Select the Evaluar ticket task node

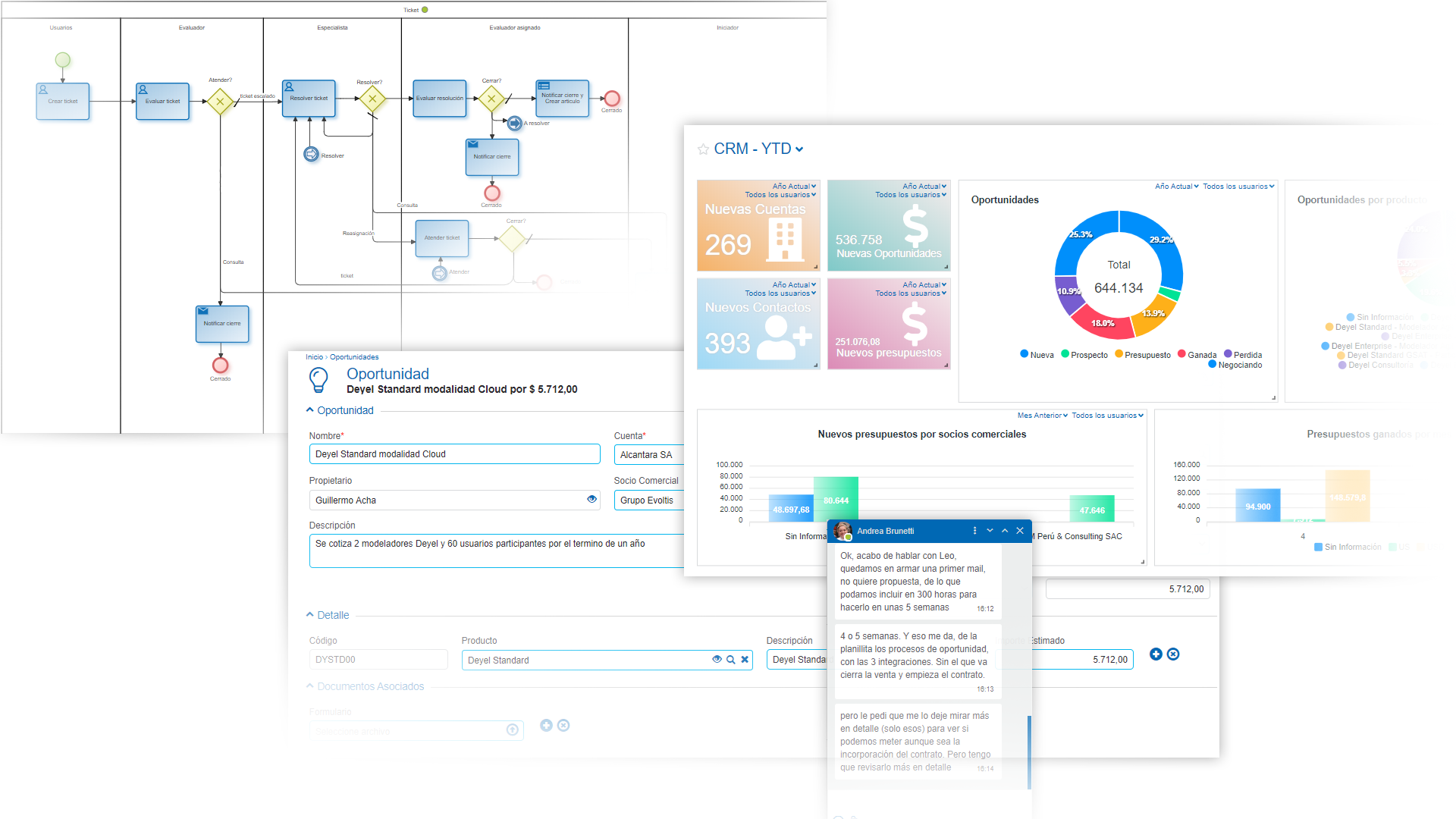point(163,102)
